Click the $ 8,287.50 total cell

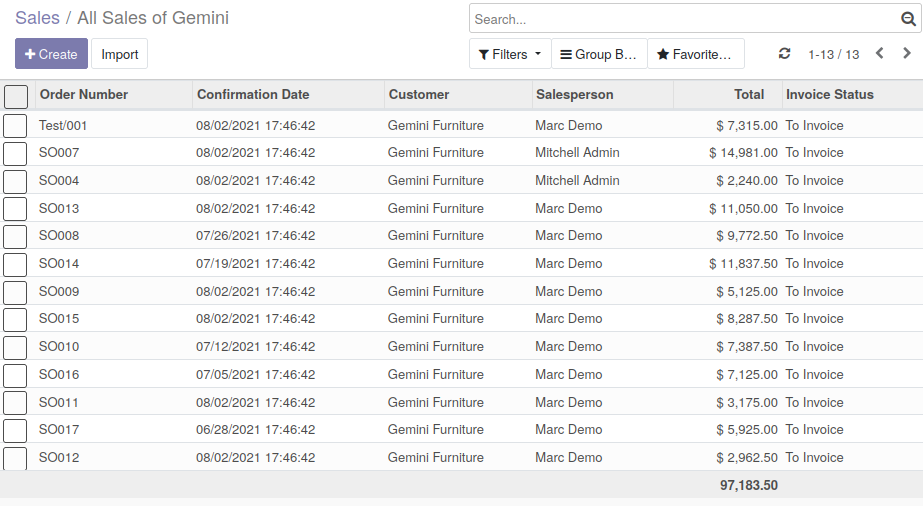(x=746, y=318)
